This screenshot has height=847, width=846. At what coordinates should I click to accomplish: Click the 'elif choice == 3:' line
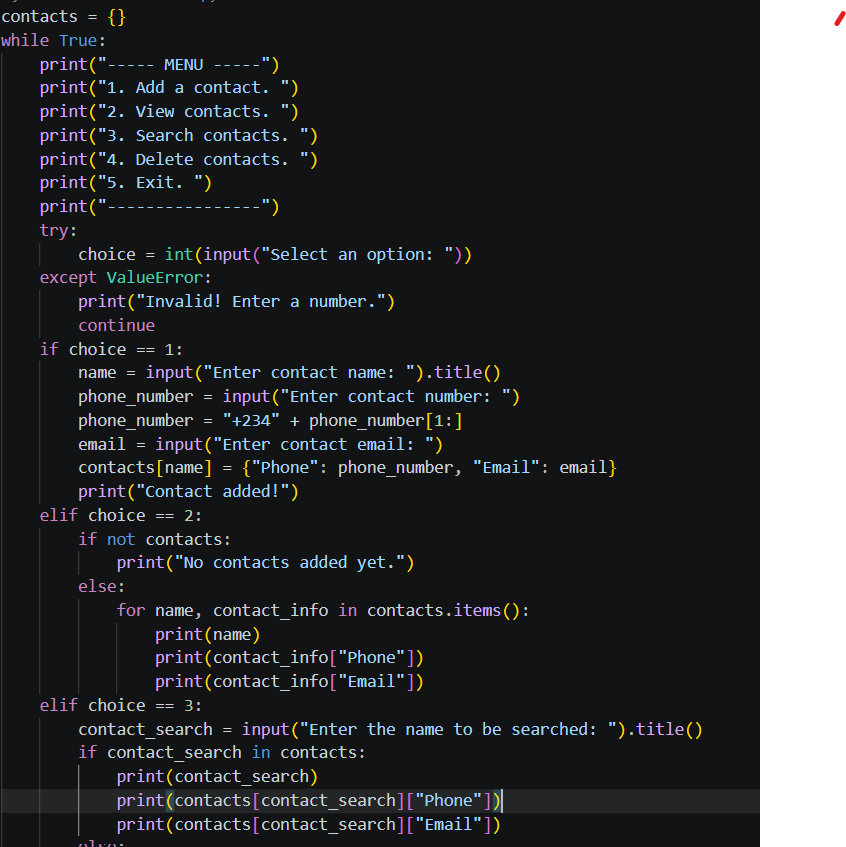[x=121, y=705]
